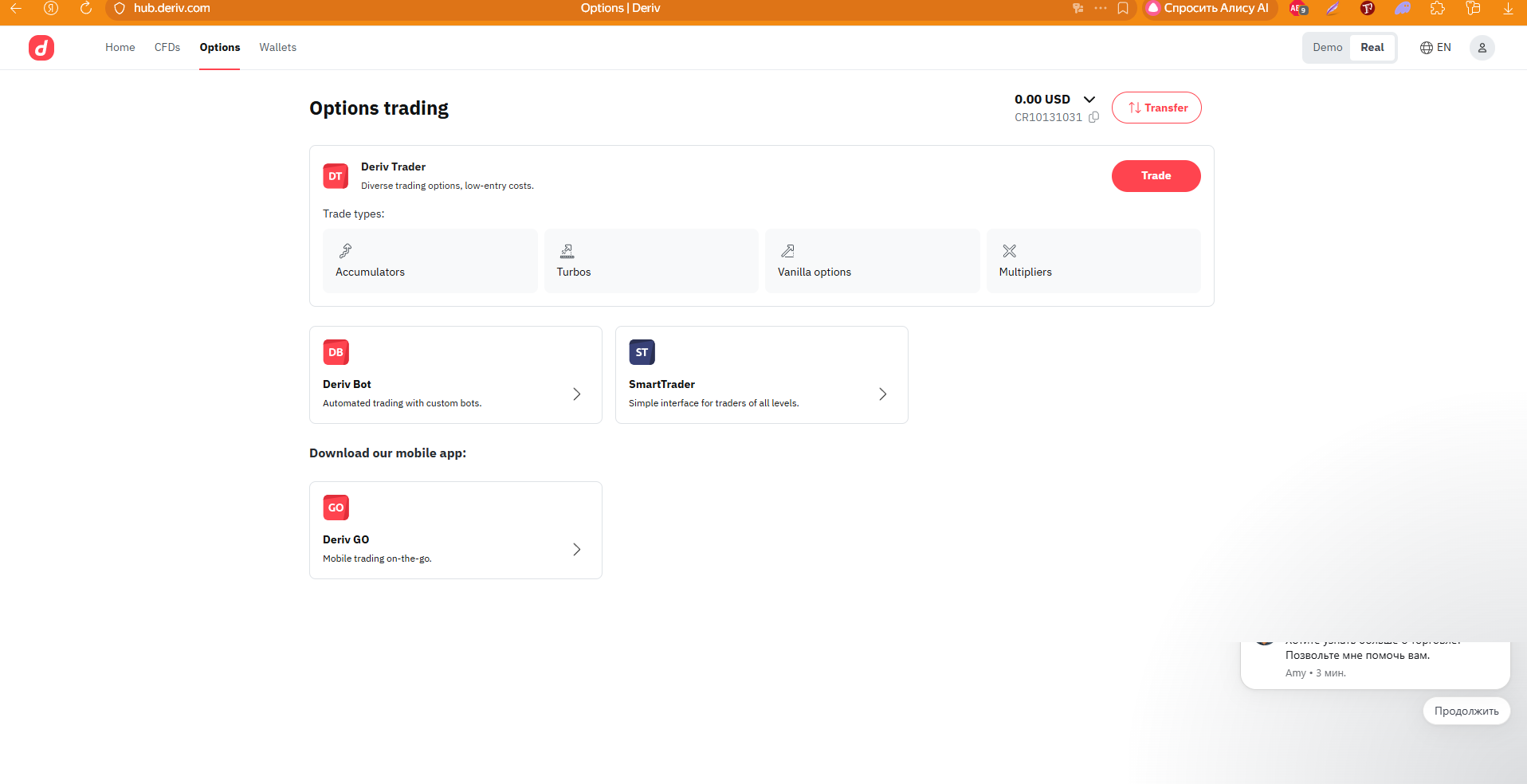Copy account ID CR10131031 icon
1527x784 pixels.
tap(1093, 117)
